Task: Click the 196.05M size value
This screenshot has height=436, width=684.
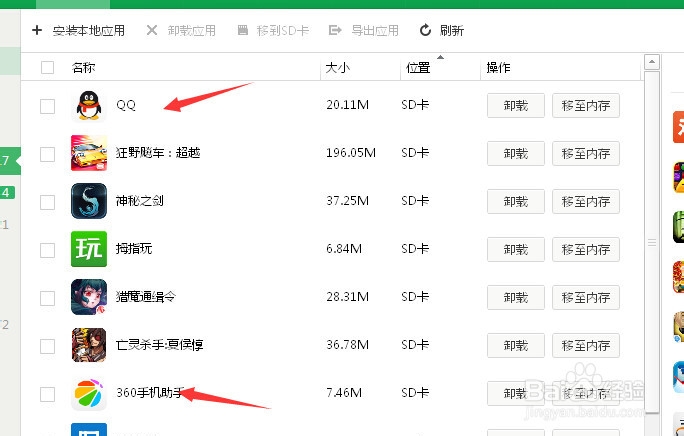Action: click(351, 153)
